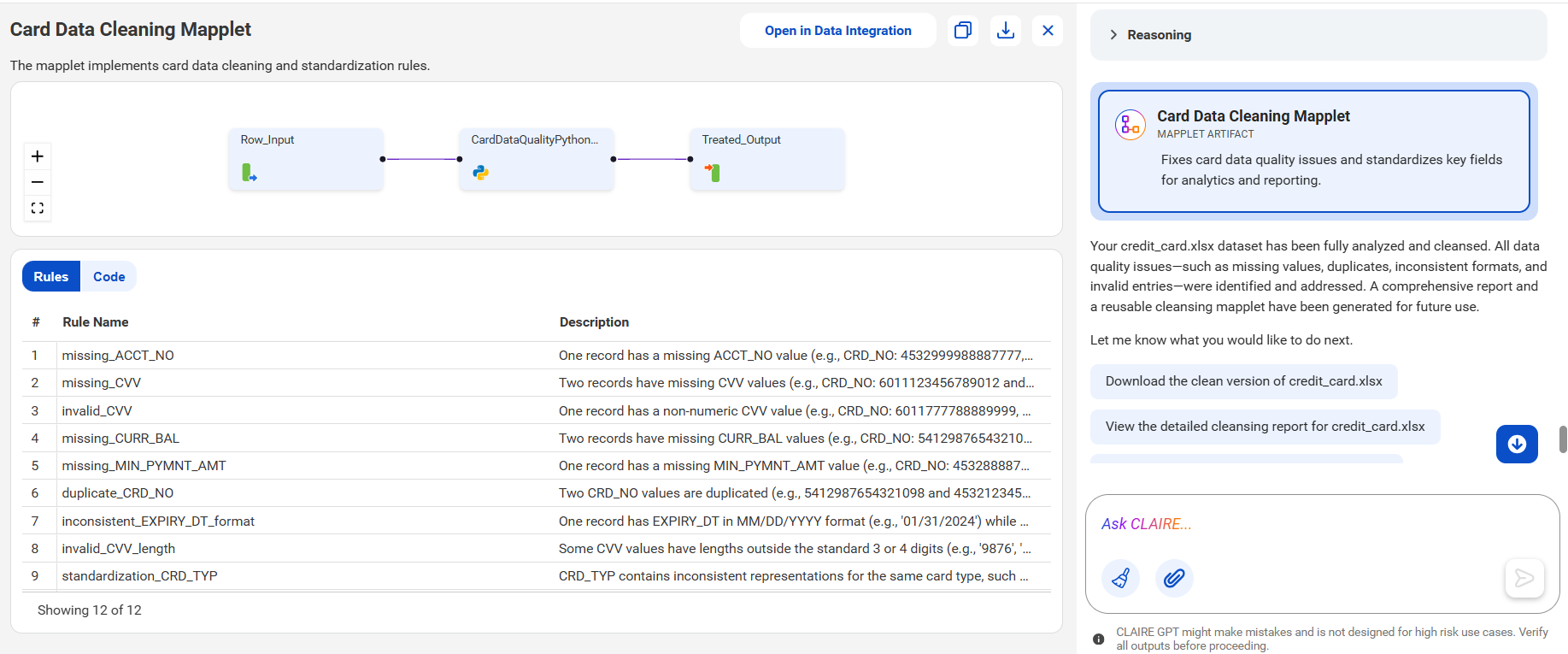1568x654 pixels.
Task: Open in Data Integration
Action: pos(838,31)
